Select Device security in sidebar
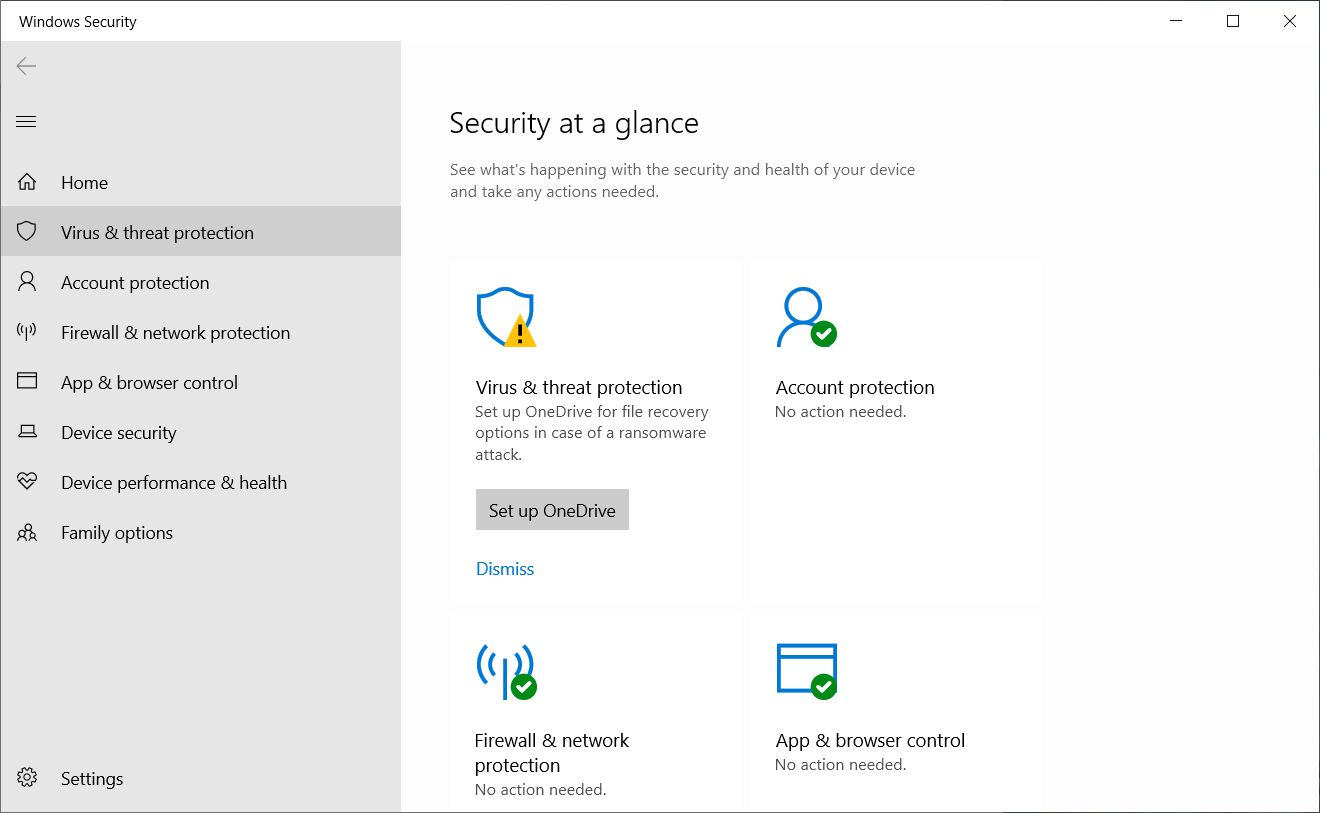Image resolution: width=1320 pixels, height=813 pixels. 200,432
